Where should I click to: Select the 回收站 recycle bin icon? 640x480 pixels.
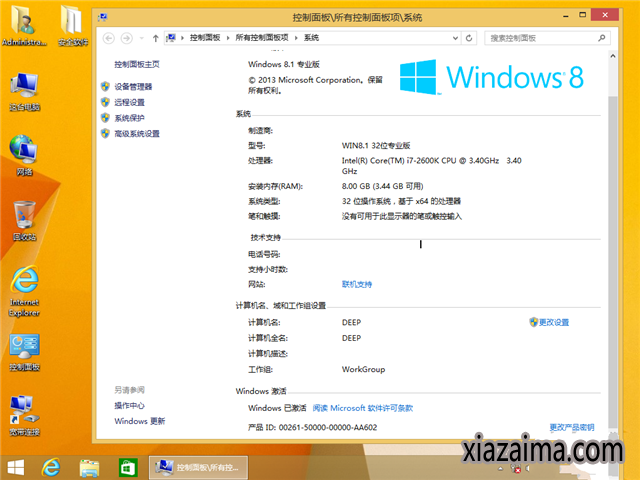pos(24,221)
